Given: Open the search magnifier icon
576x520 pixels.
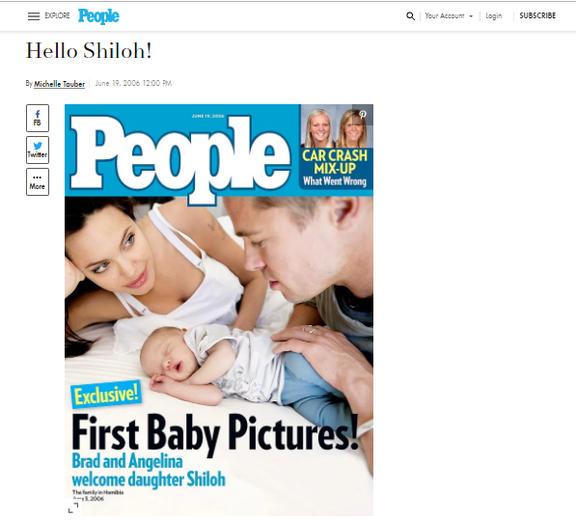Looking at the screenshot, I should 410,16.
